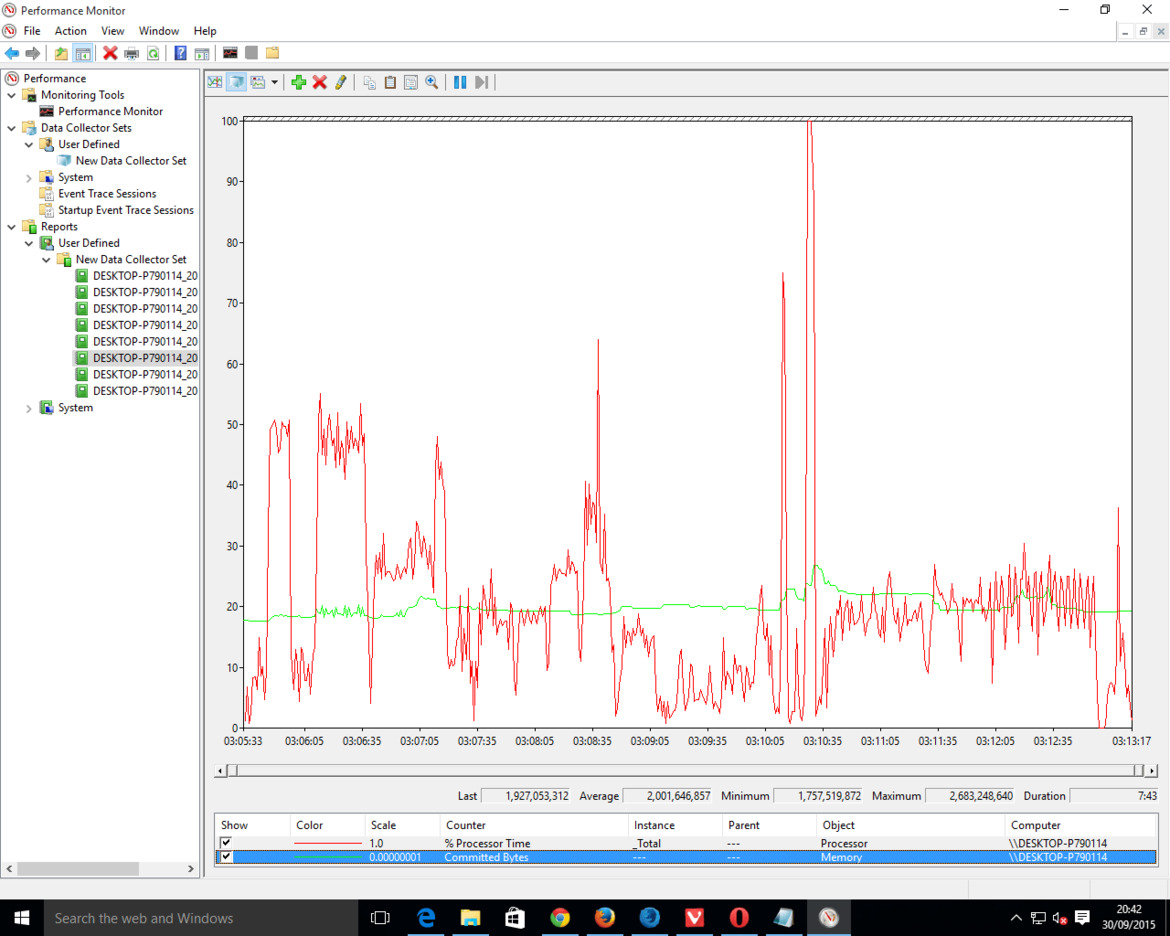Click the right arrow of the time range slider
The width and height of the screenshot is (1170, 936).
(x=1151, y=770)
